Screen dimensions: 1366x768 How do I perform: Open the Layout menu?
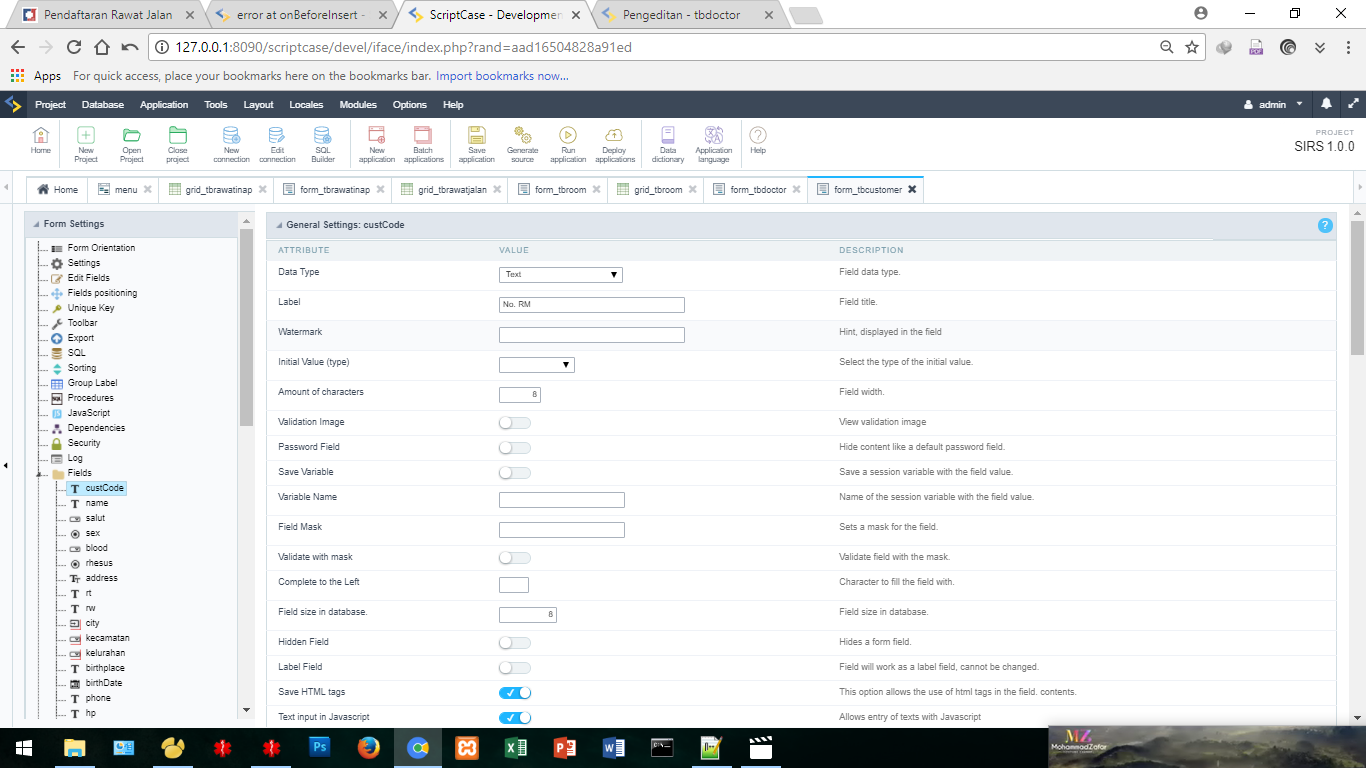258,104
